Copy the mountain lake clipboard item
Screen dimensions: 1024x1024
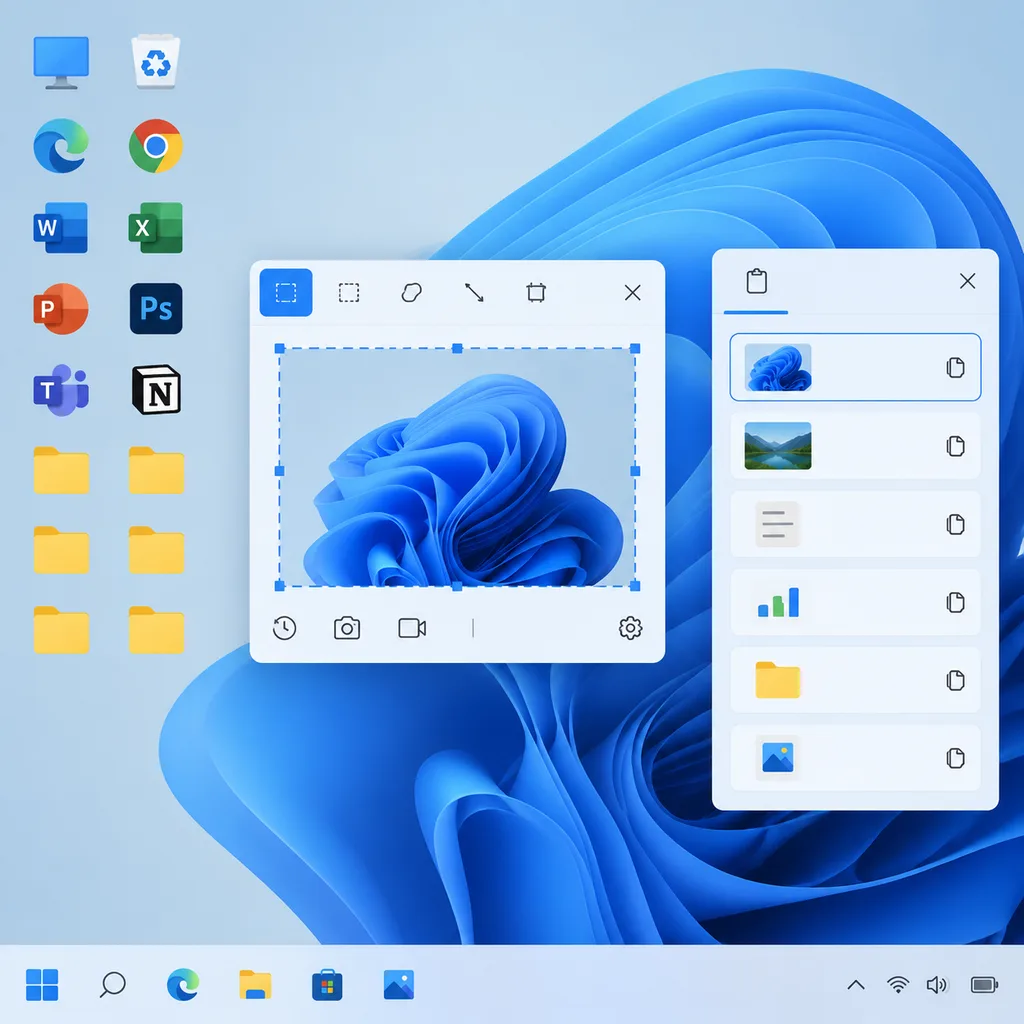955,446
